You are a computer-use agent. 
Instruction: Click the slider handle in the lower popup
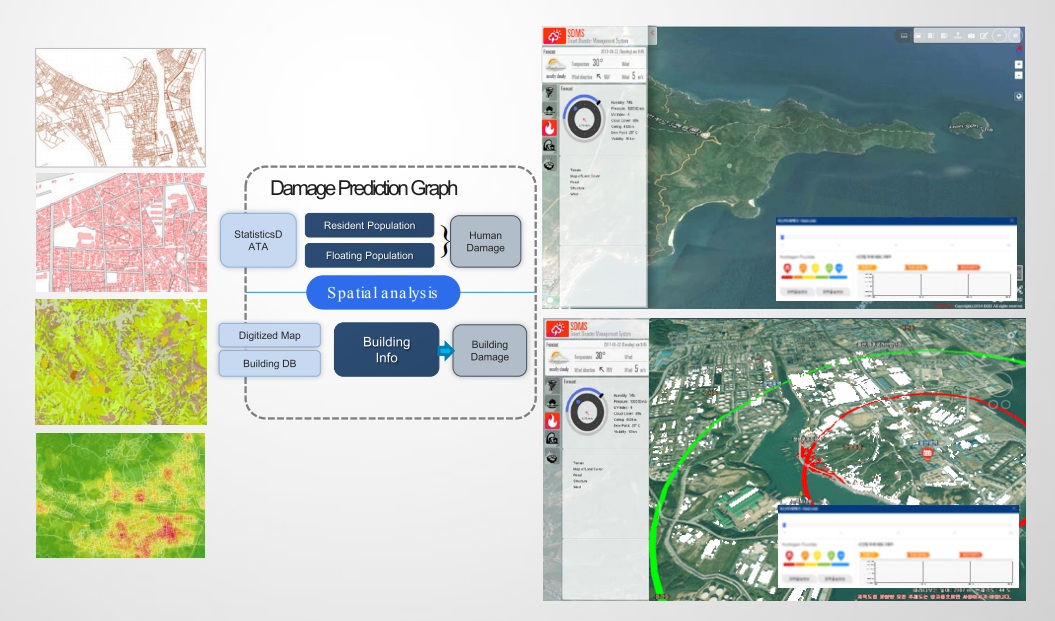785,525
